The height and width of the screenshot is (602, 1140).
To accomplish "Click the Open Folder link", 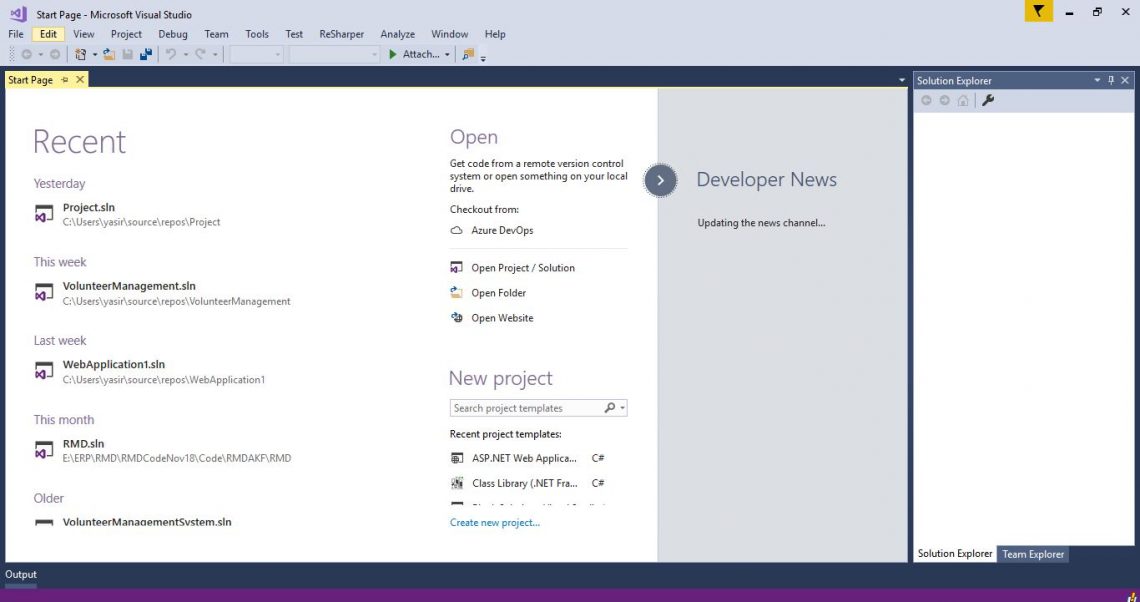I will click(x=499, y=293).
